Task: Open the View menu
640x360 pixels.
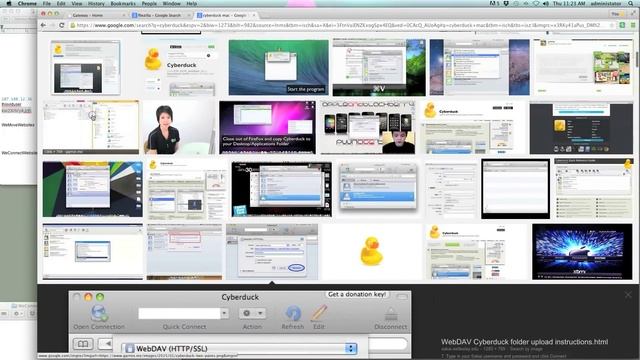Action: pos(77,3)
